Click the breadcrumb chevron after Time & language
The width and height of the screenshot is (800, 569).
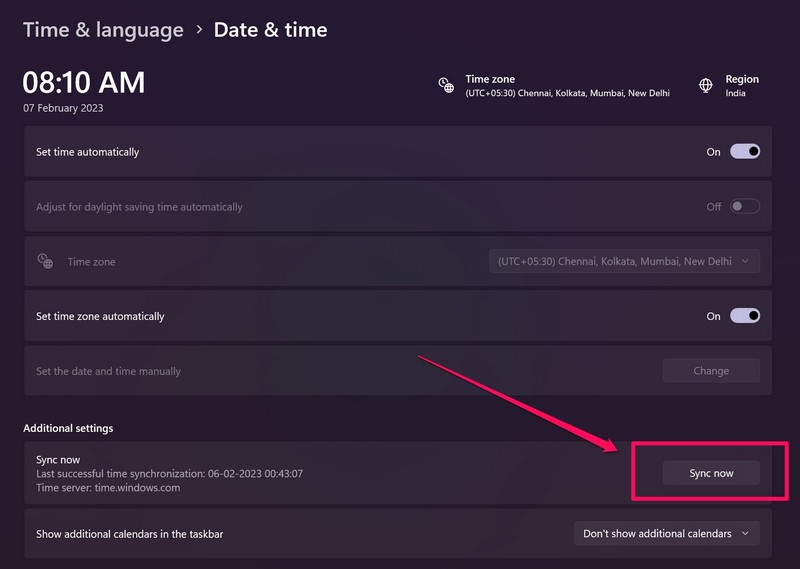point(199,30)
